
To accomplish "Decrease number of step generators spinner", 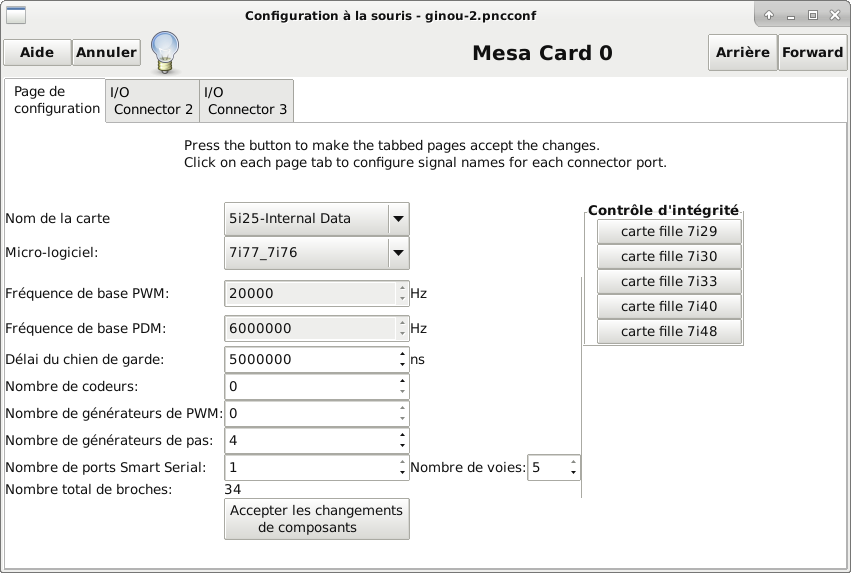I will (402, 445).
